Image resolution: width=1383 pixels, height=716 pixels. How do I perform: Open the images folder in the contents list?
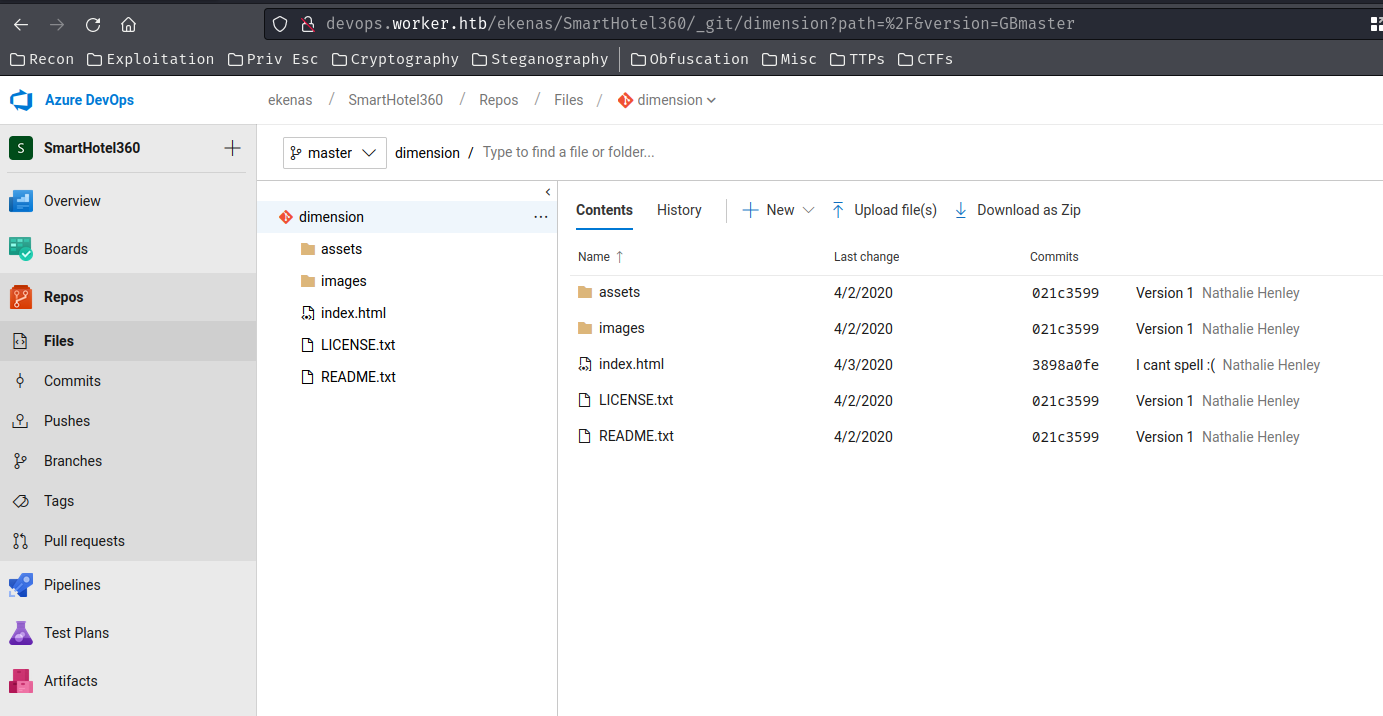(621, 328)
